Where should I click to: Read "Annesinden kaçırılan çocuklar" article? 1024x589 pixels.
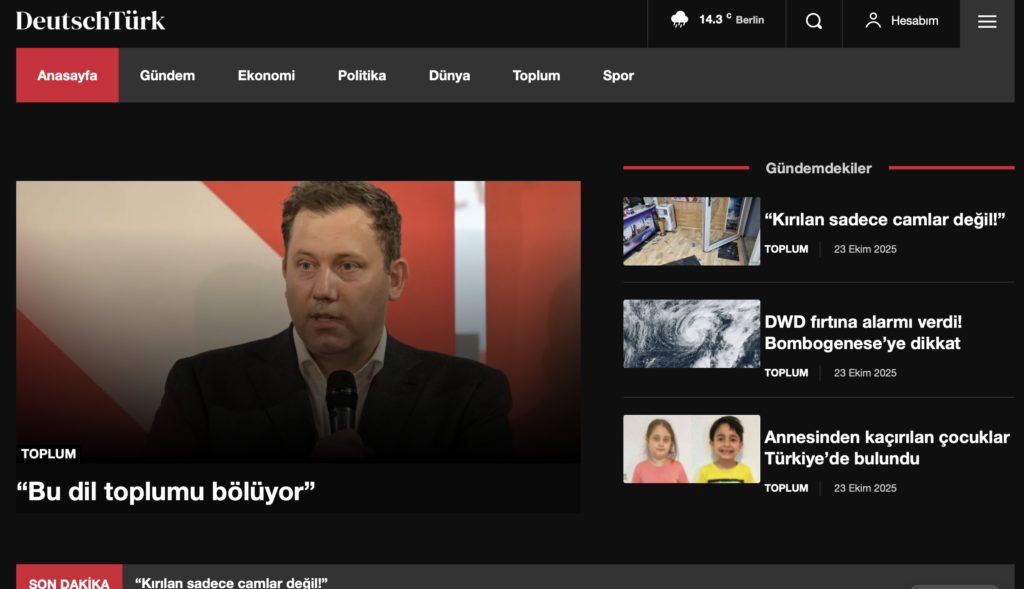(886, 448)
